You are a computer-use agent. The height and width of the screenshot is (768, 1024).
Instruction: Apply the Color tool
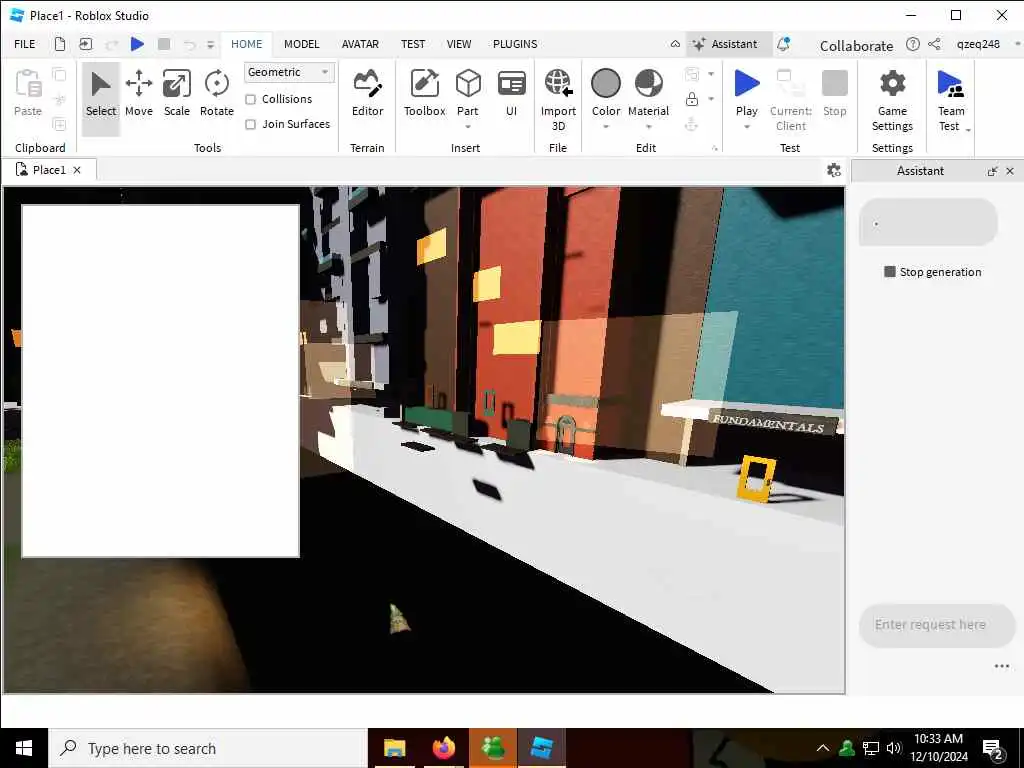(x=605, y=92)
